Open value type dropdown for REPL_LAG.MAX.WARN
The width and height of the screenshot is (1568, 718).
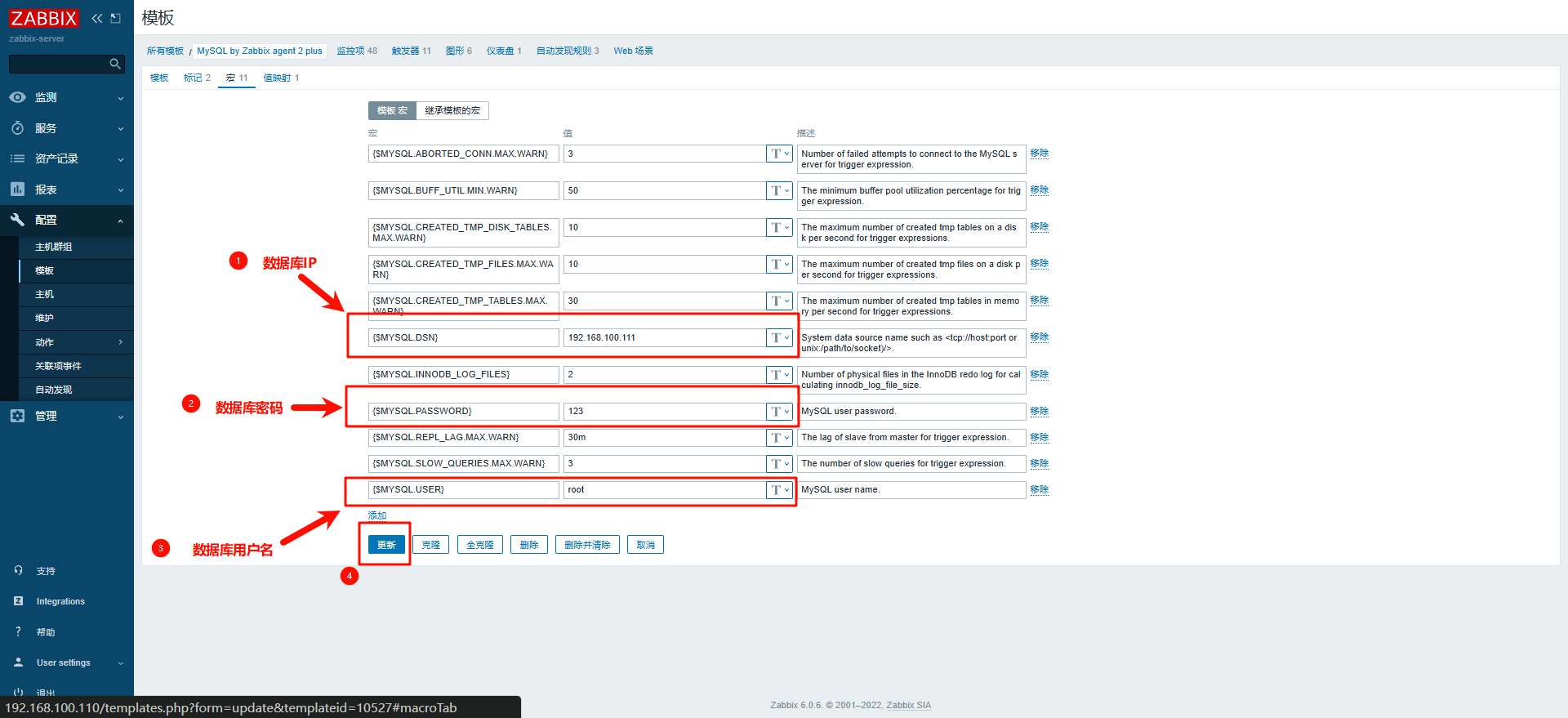click(x=779, y=437)
